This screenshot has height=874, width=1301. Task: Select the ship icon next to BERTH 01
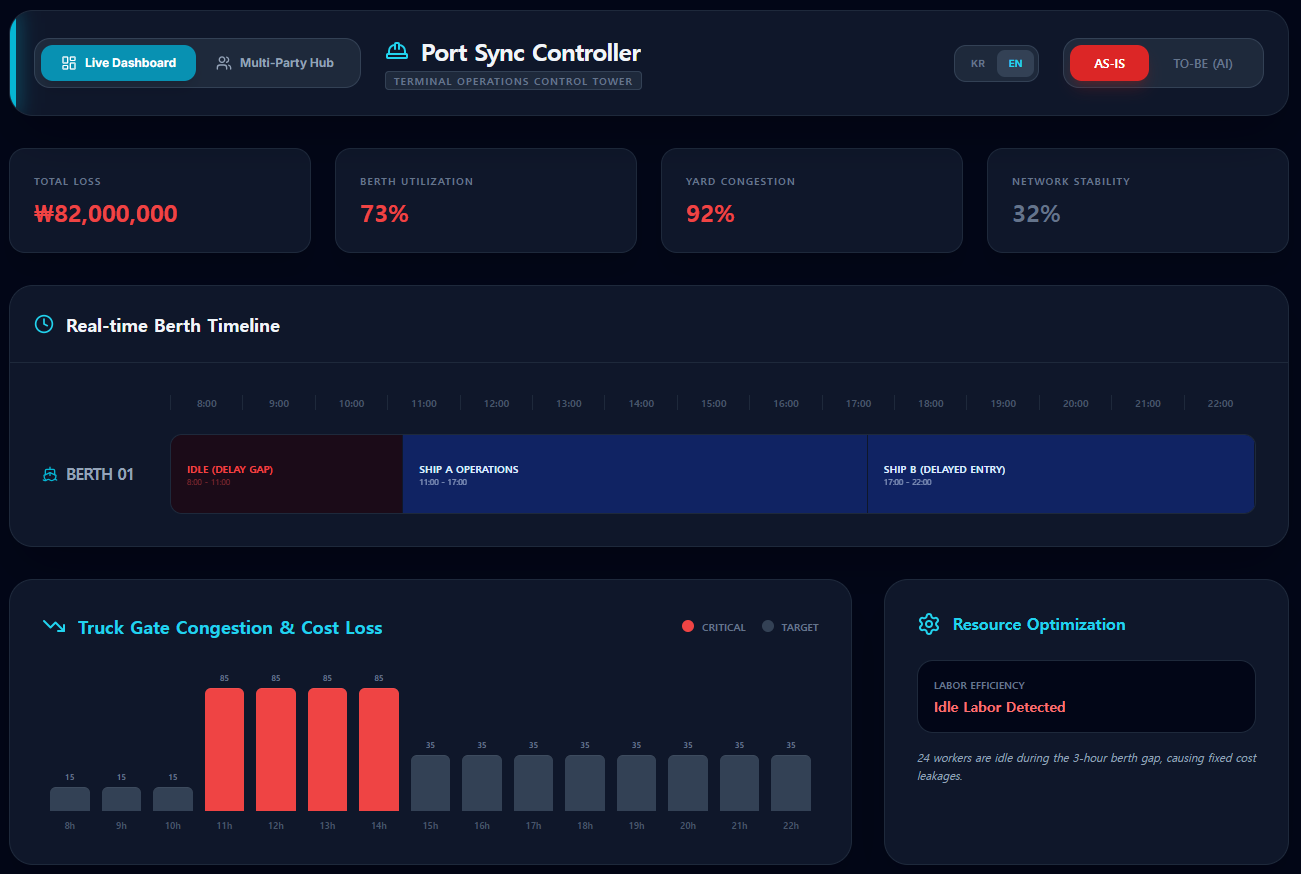49,474
